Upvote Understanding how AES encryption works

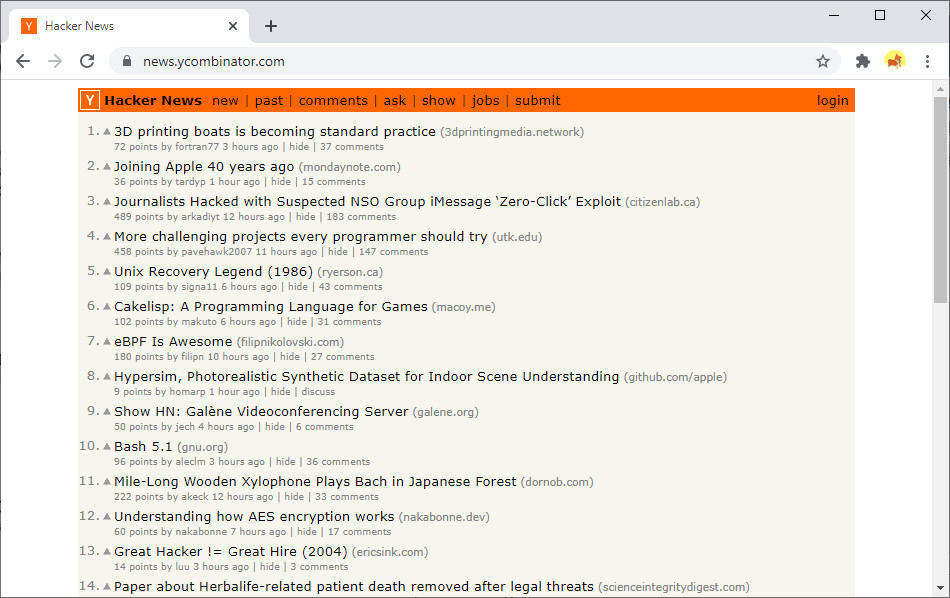pos(107,517)
